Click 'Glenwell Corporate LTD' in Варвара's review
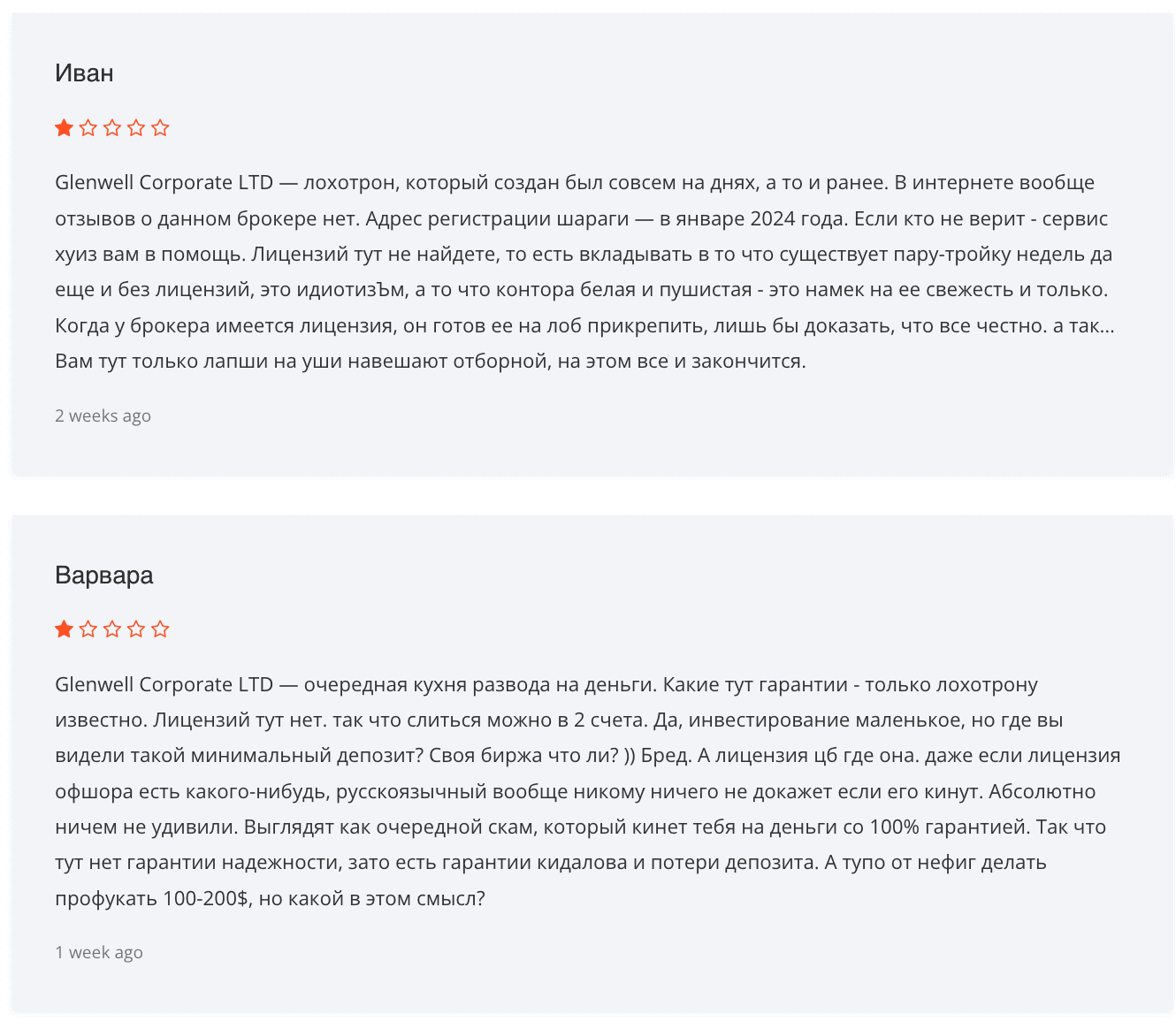Screen dimensions: 1176x1029 [164, 685]
